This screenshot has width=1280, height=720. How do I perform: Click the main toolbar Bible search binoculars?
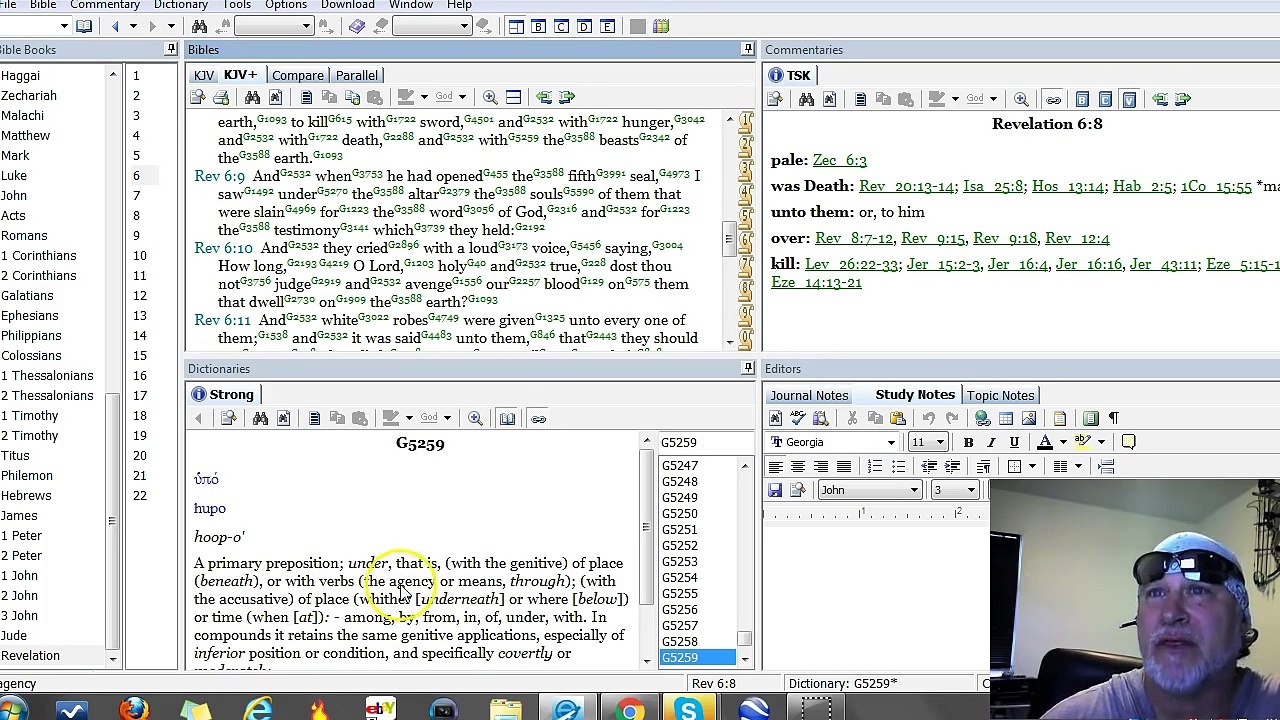(x=199, y=26)
